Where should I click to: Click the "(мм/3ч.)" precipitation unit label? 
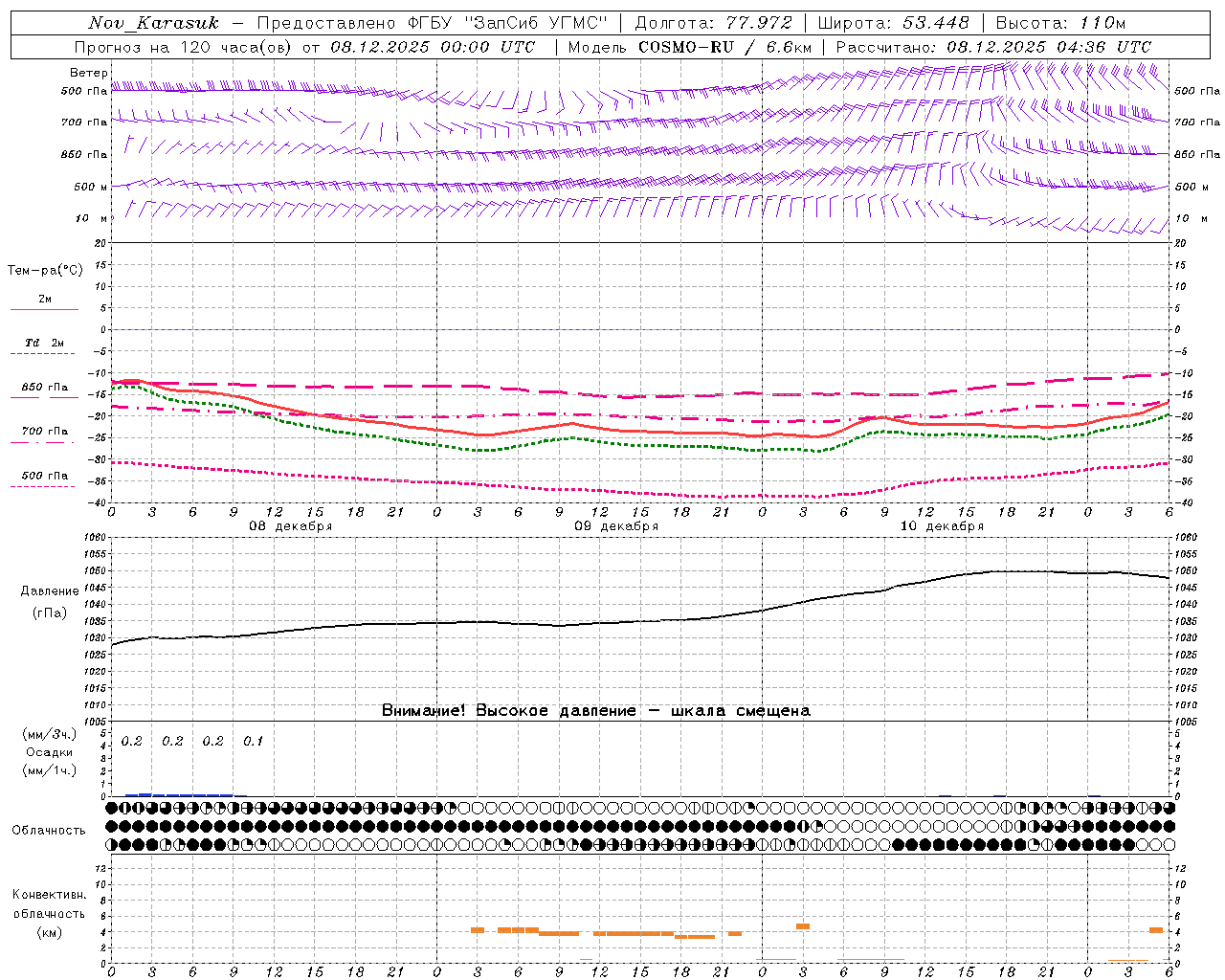tap(50, 735)
